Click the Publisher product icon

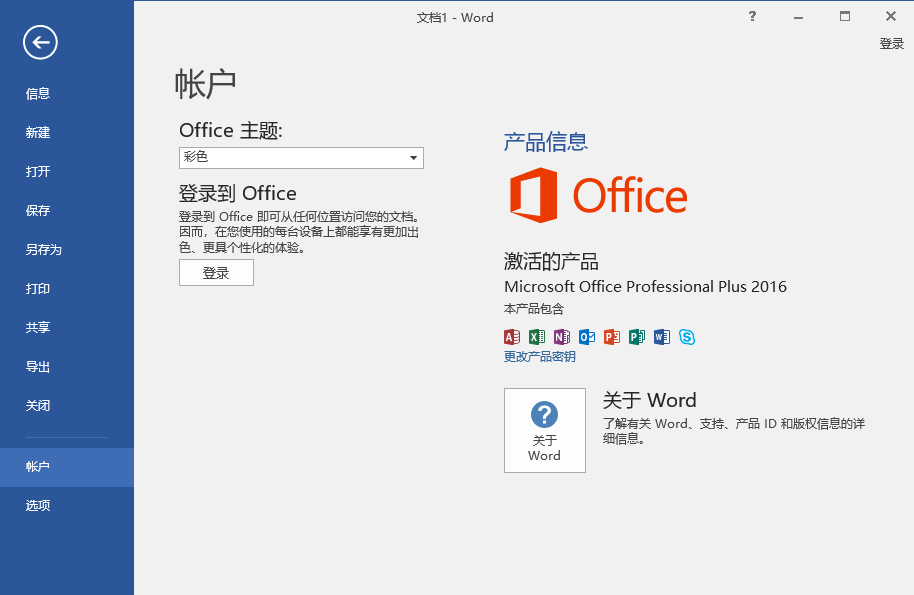[x=637, y=337]
